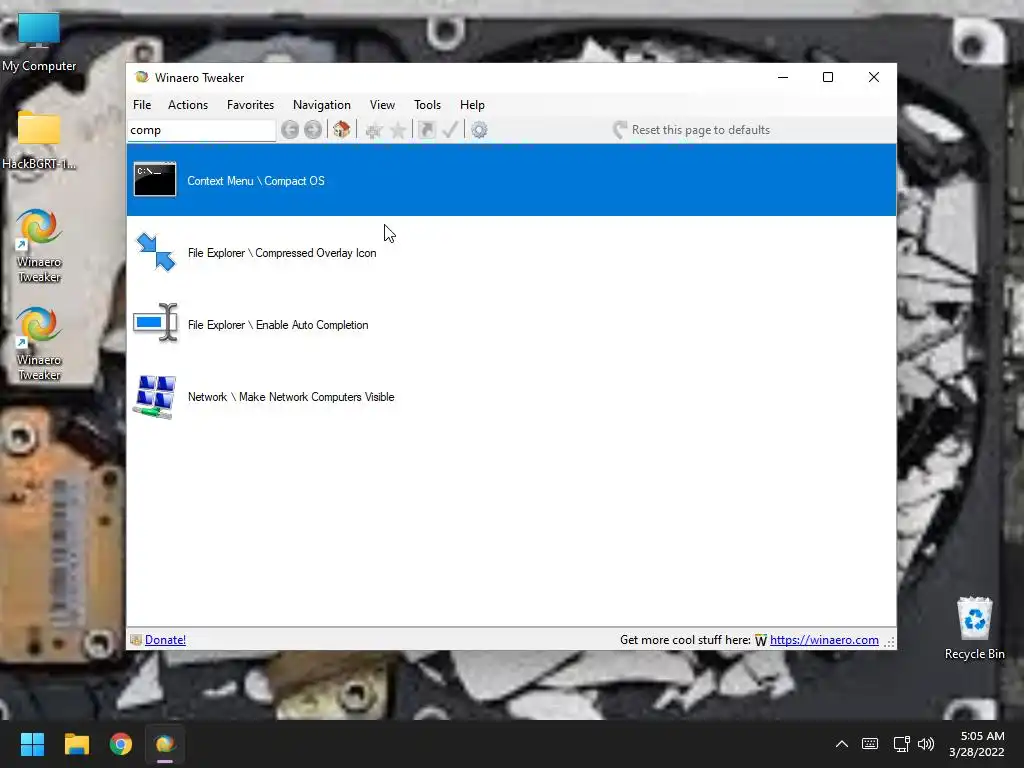Click Winaero Tweaker taskbar icon
This screenshot has width=1024, height=768.
coord(165,744)
